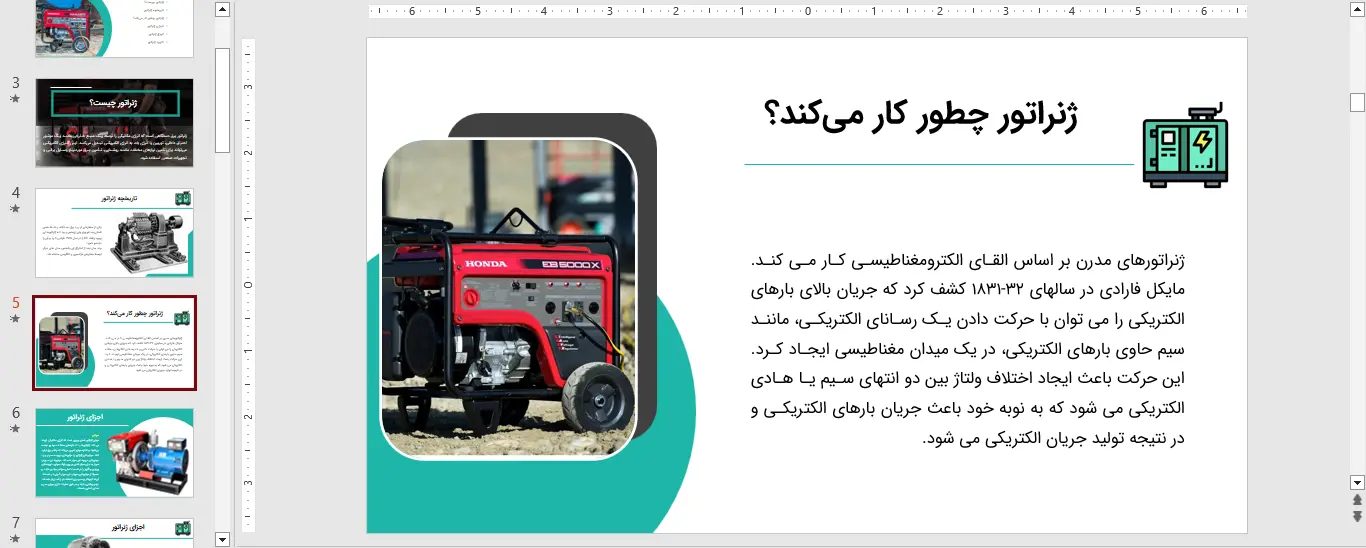This screenshot has width=1366, height=548.
Task: Select the slide 2 thumbnail showing a table of contents
Action: 114,28
